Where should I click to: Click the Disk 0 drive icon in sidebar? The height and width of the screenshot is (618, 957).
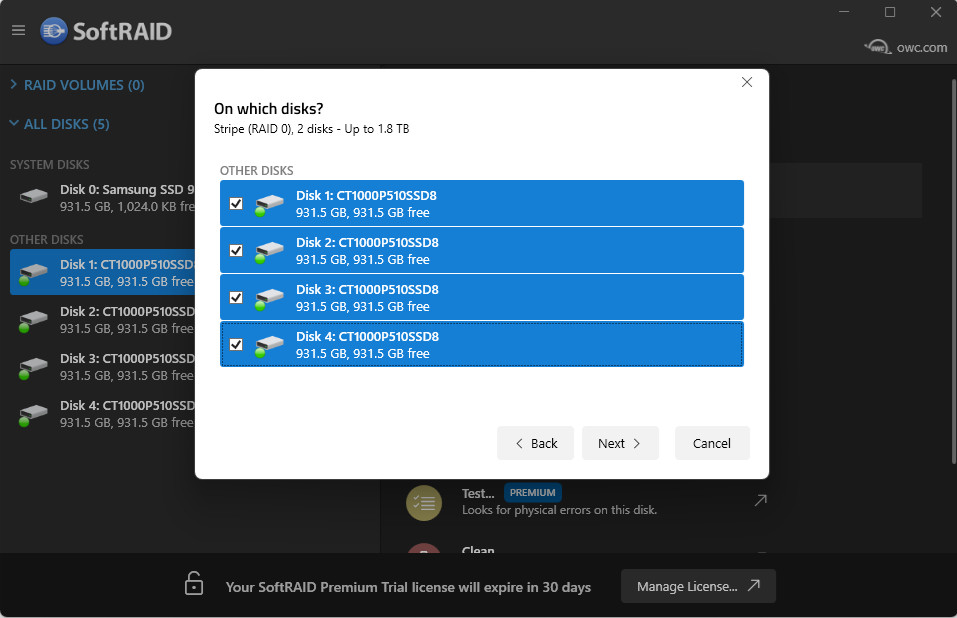[x=34, y=196]
